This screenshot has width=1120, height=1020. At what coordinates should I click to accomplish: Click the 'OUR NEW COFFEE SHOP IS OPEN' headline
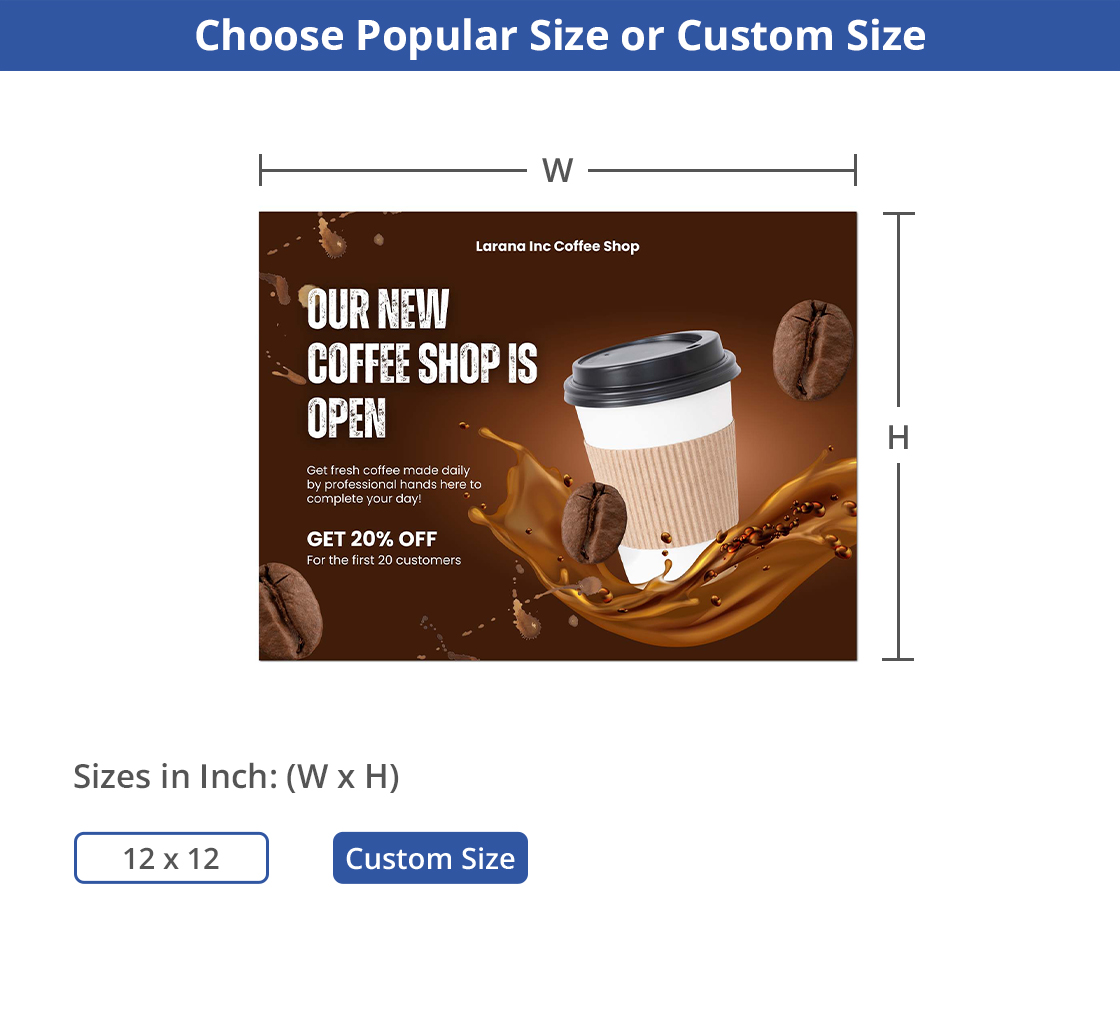(421, 363)
